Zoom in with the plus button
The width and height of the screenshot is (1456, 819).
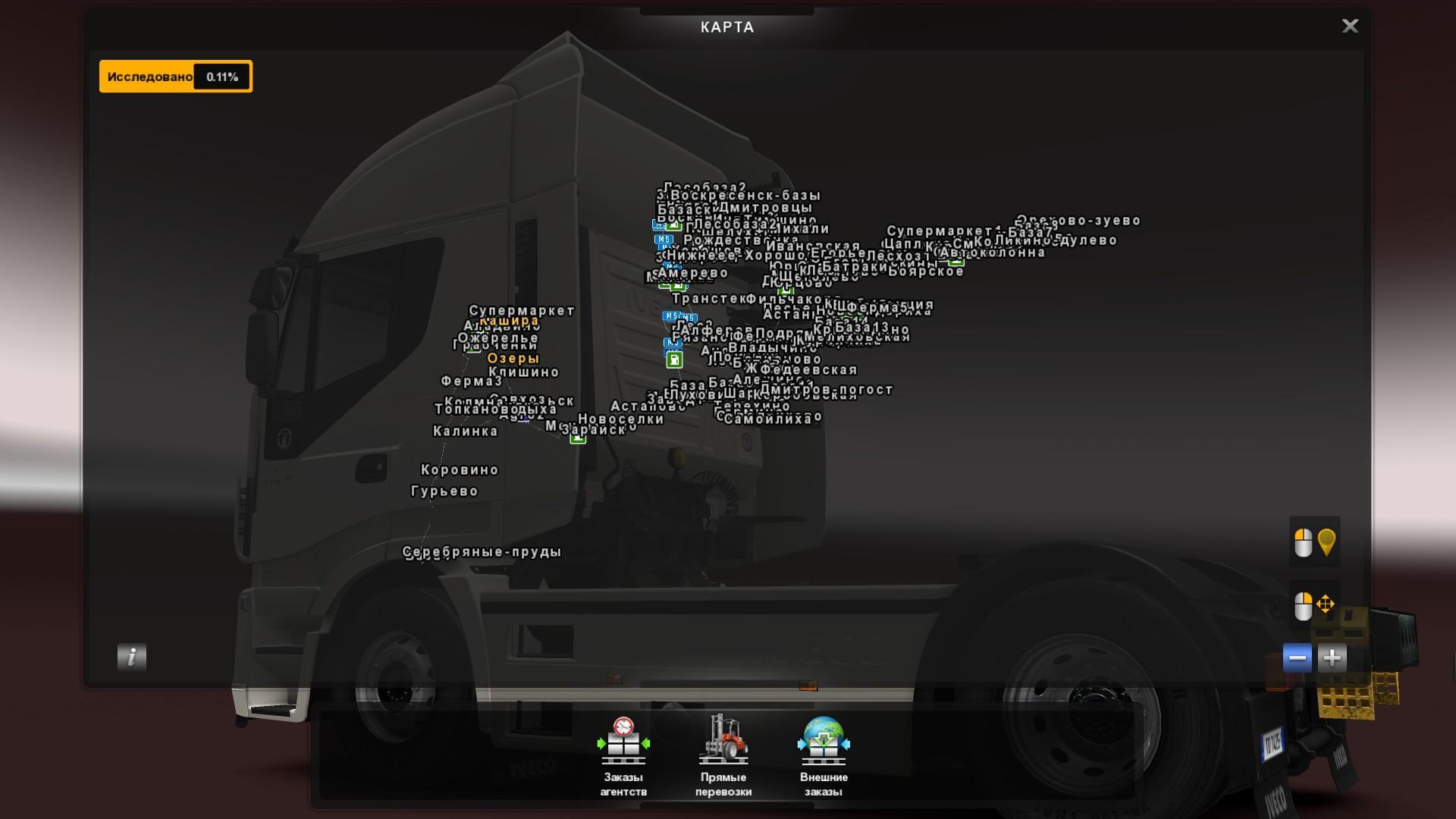1332,658
